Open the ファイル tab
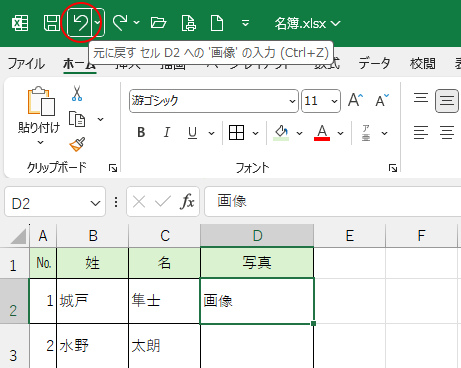 26,63
